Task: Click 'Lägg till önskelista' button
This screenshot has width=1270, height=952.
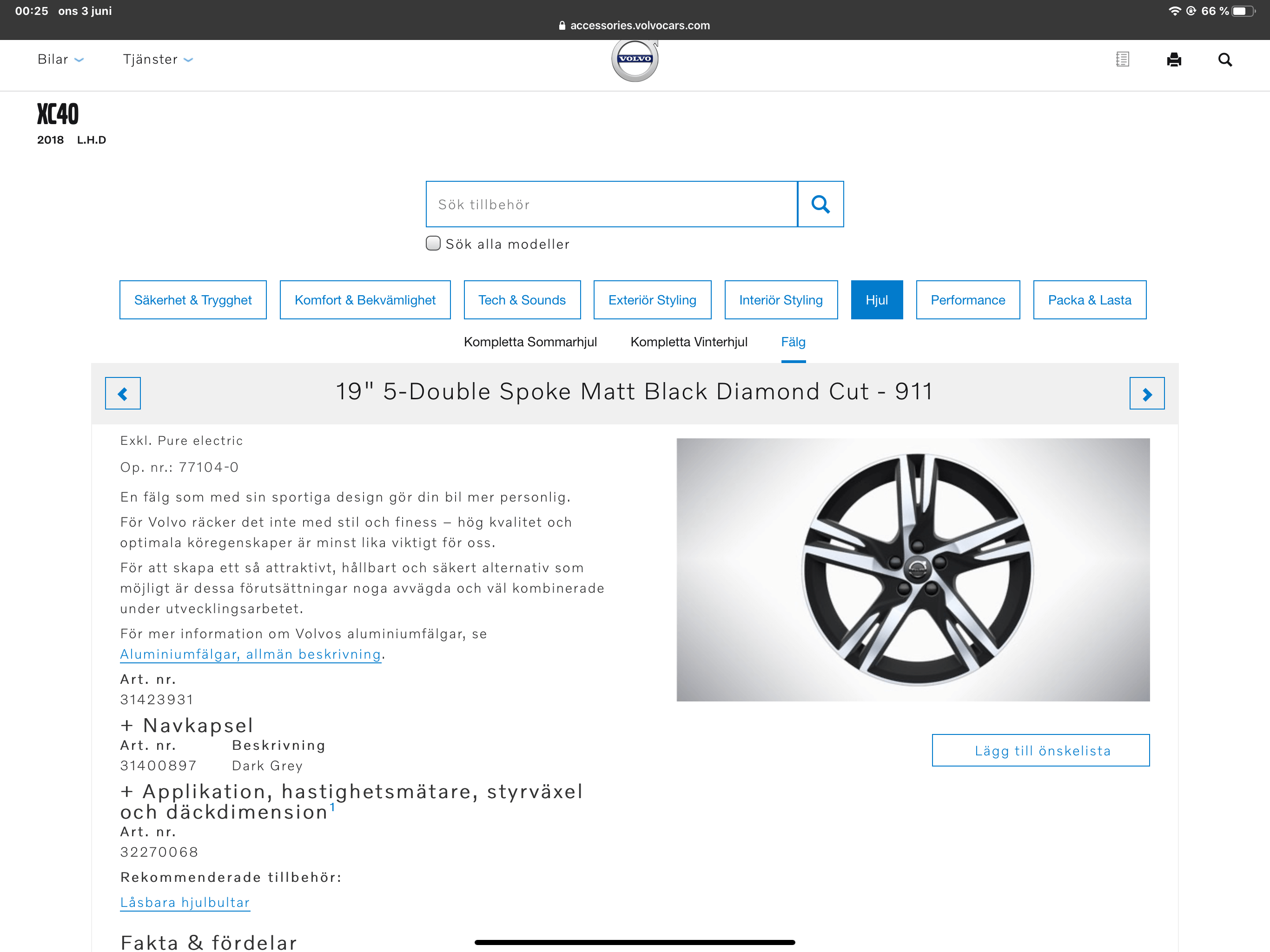Action: (x=1041, y=750)
